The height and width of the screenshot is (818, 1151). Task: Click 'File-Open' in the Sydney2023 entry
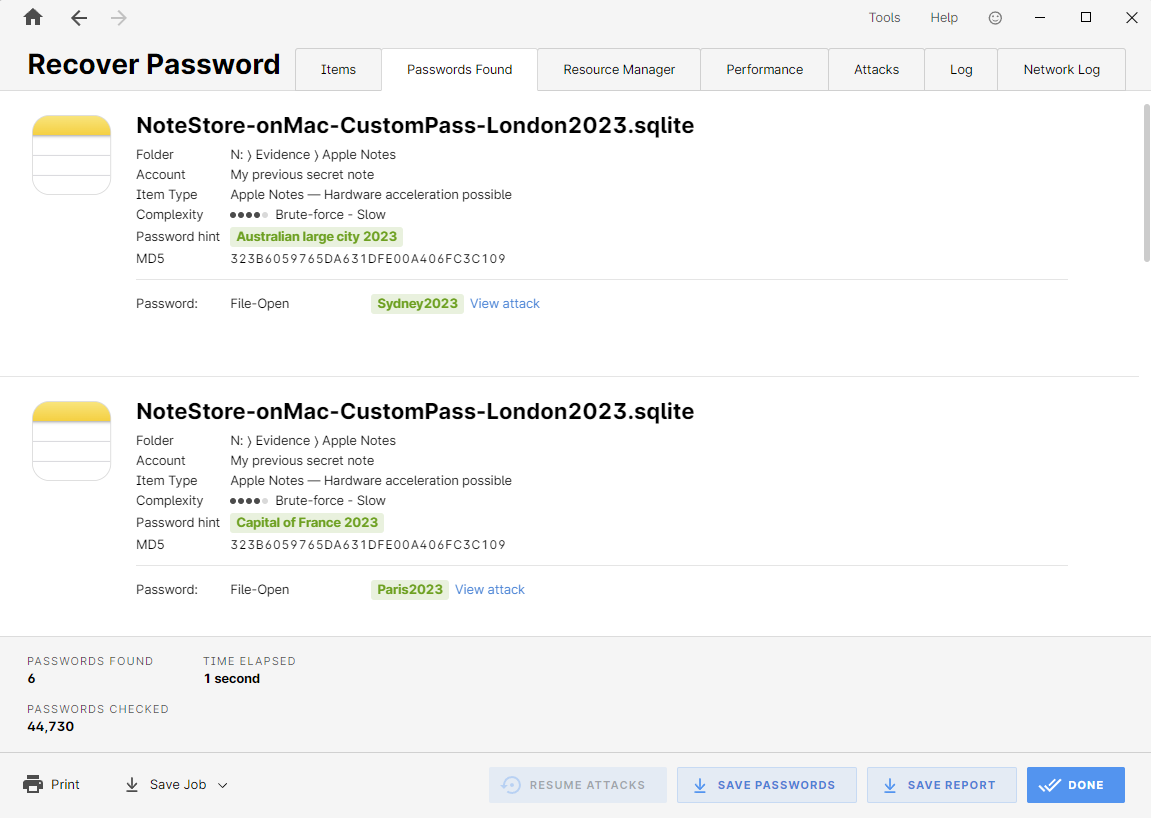[260, 303]
